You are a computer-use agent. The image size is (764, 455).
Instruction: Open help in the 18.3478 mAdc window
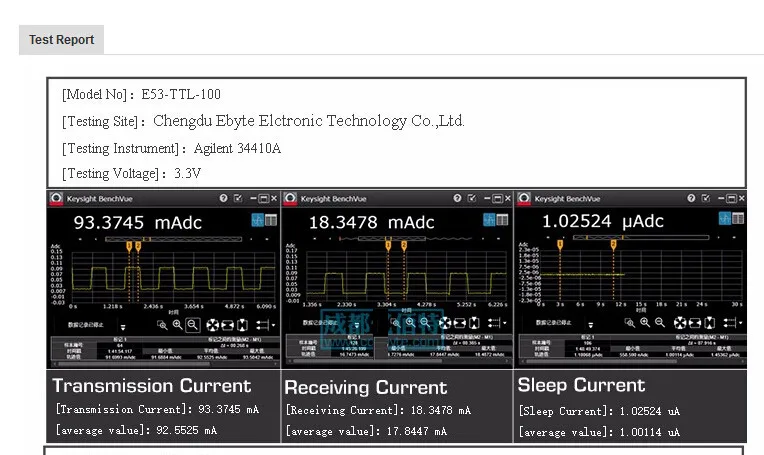[457, 198]
